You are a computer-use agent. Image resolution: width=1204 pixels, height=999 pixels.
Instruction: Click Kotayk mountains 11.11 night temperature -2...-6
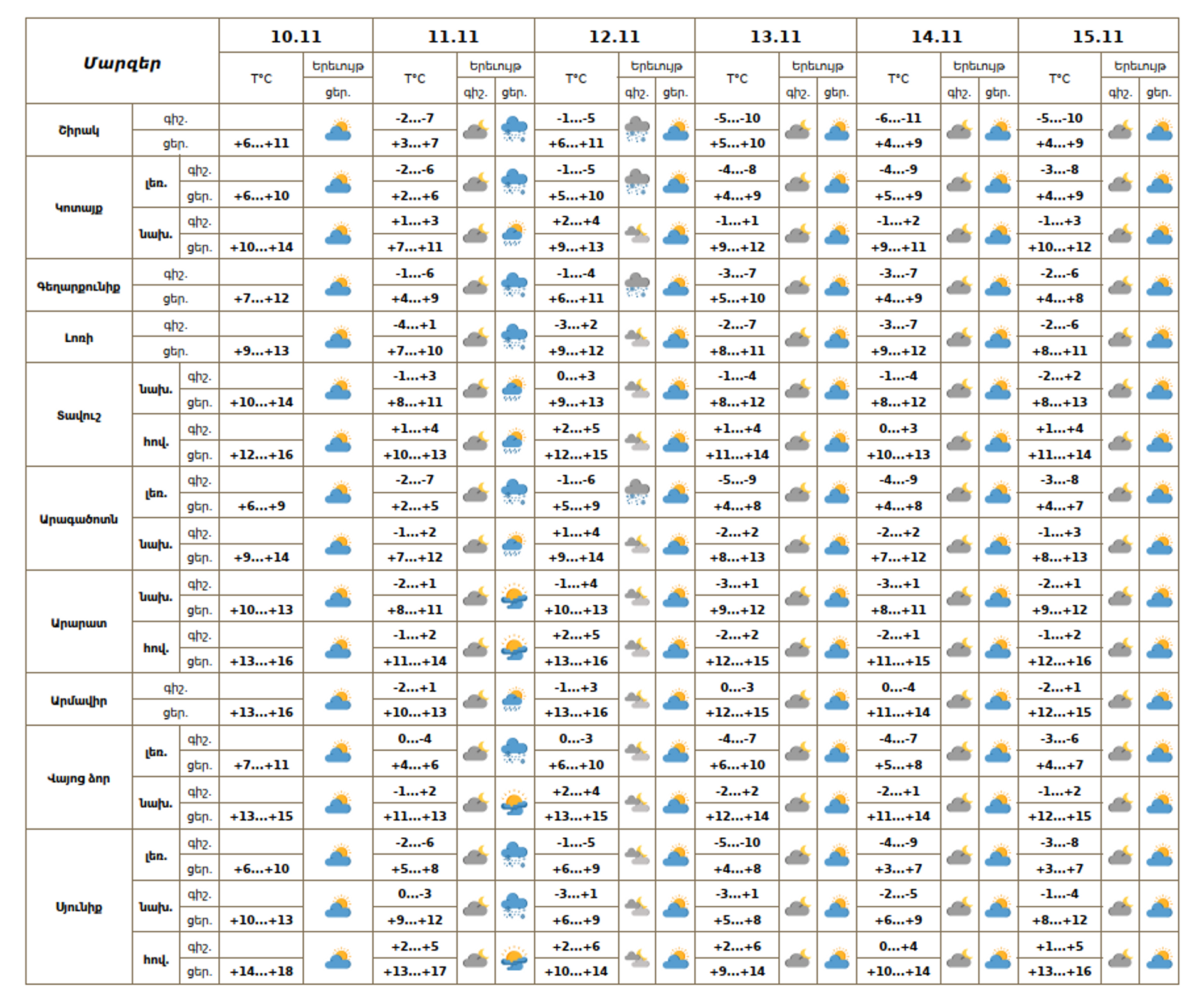tap(415, 169)
